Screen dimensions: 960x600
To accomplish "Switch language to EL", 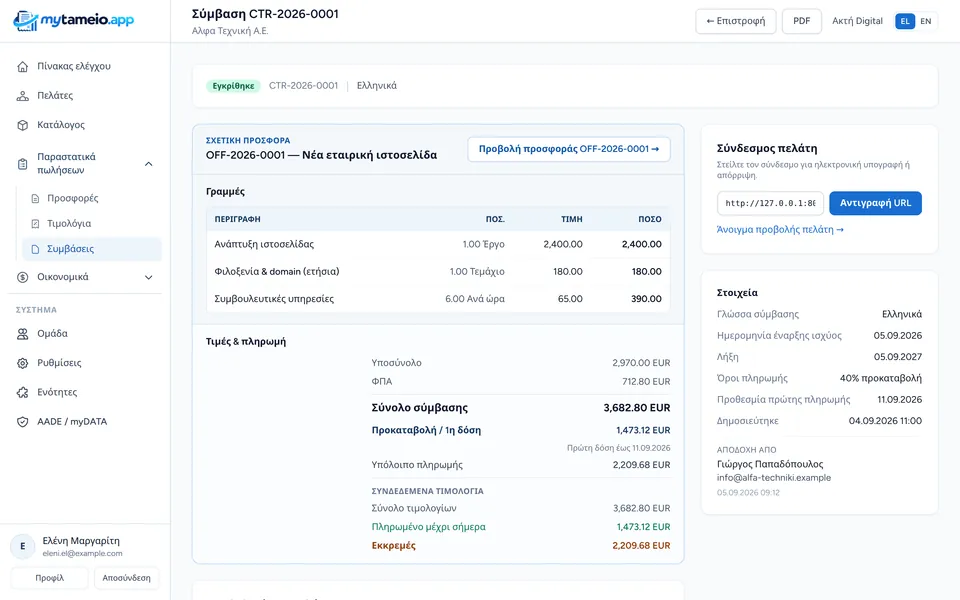I will click(x=905, y=21).
